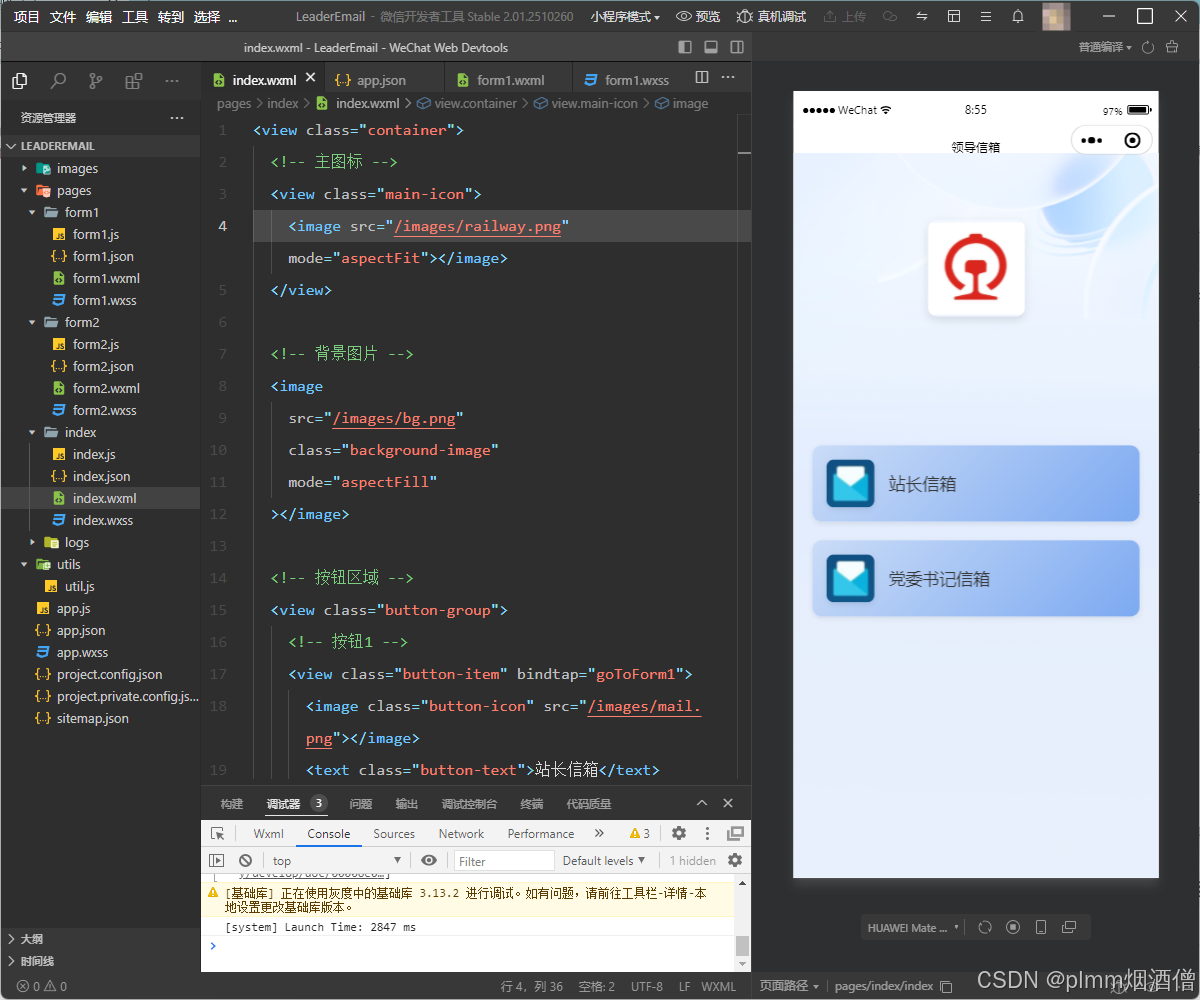Open the Source Control branch icon
Viewport: 1200px width, 1000px height.
click(x=96, y=81)
